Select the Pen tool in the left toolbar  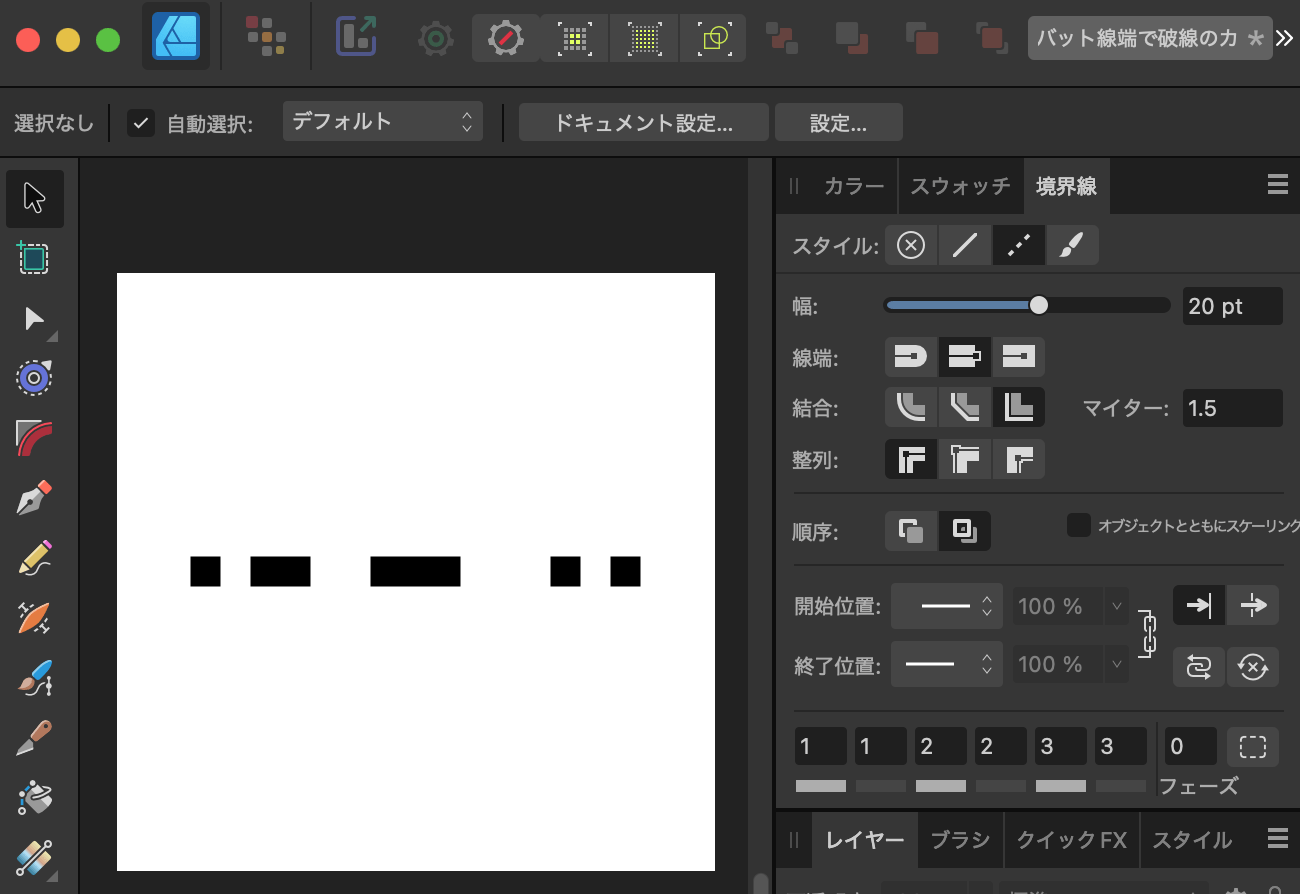(x=35, y=497)
